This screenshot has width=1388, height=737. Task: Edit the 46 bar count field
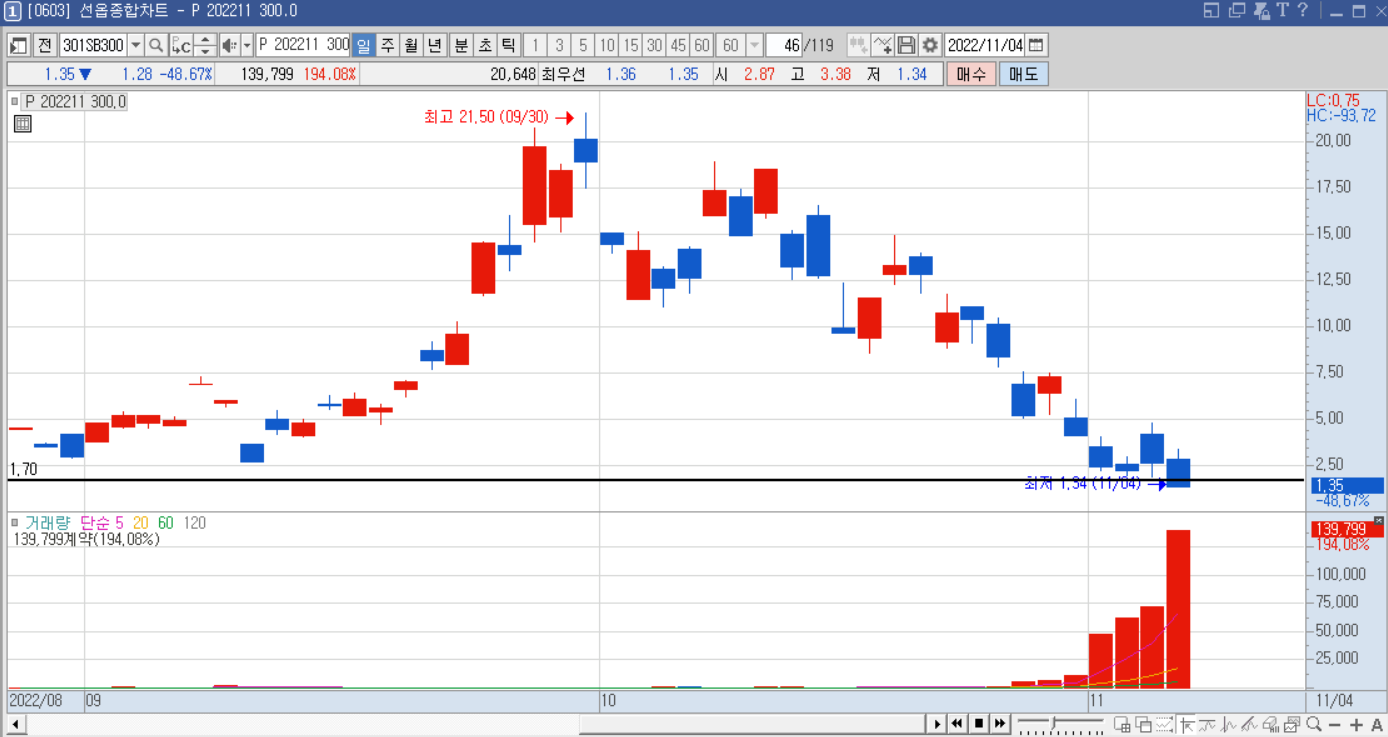tap(786, 45)
